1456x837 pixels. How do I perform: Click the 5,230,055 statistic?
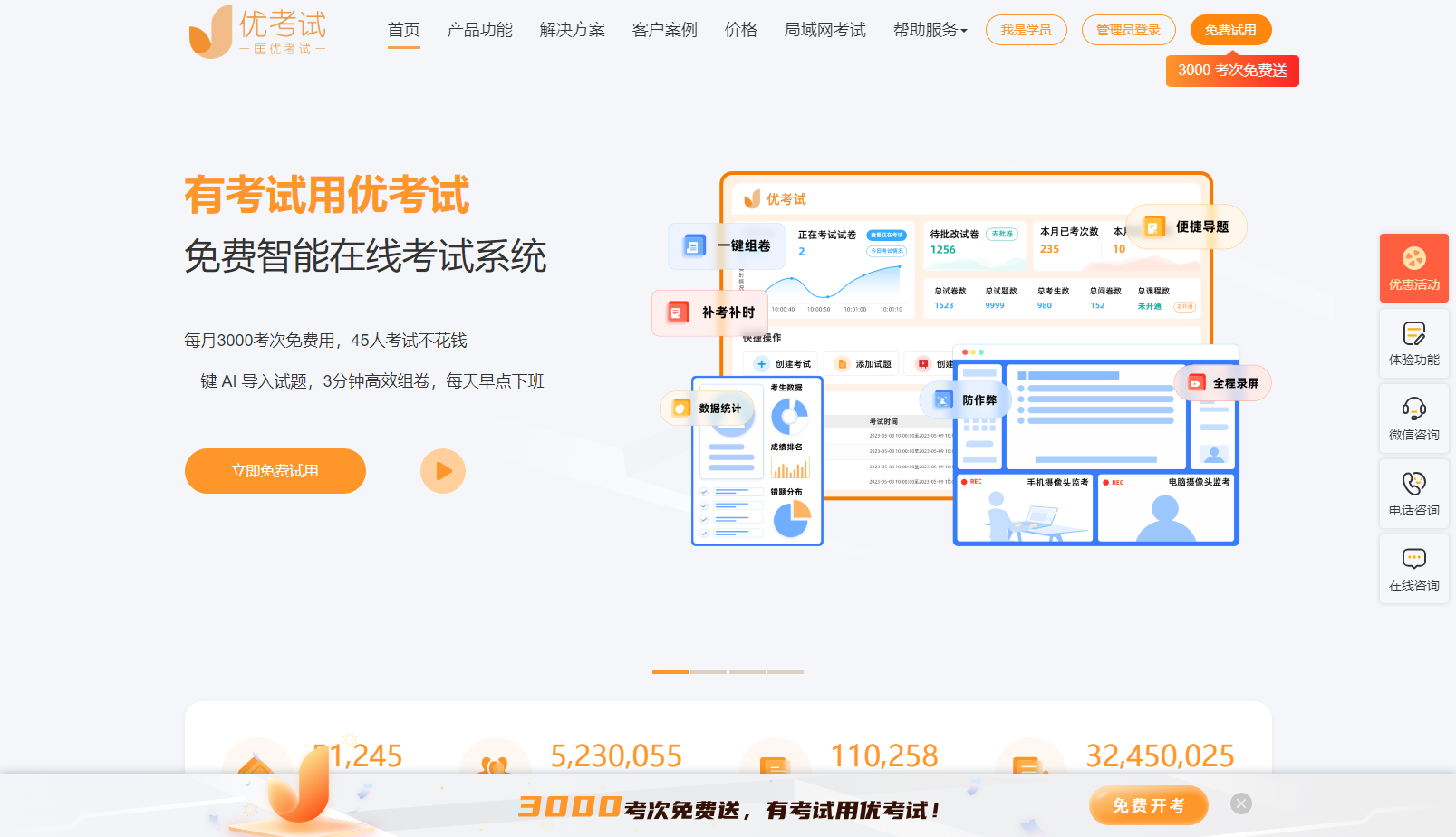[616, 755]
